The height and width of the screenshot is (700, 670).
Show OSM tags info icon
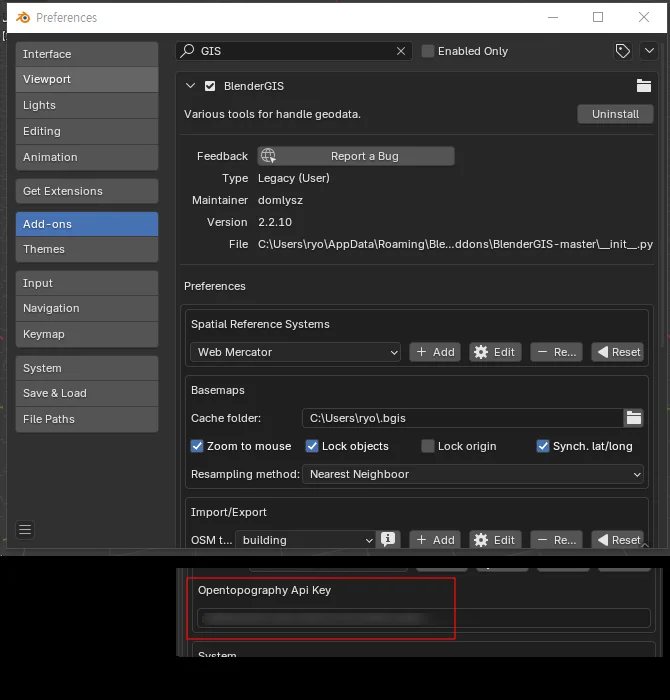[x=388, y=539]
